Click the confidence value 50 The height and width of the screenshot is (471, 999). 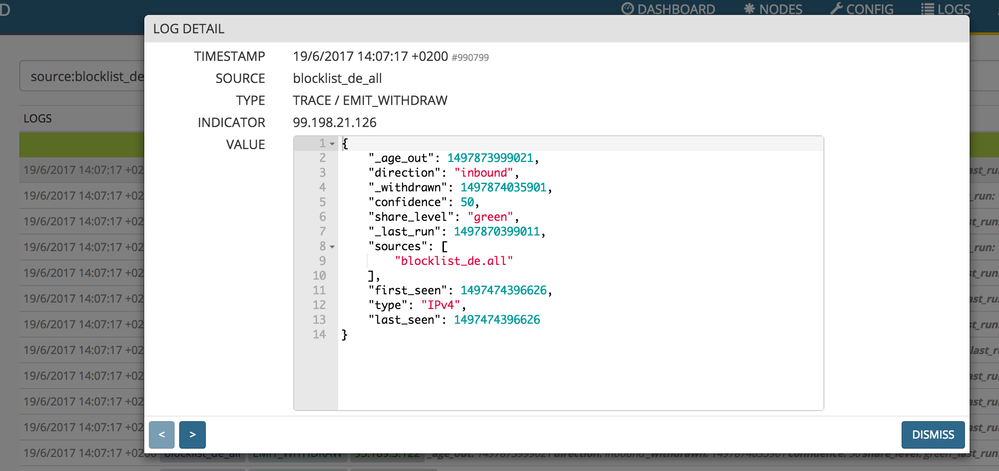[x=467, y=201]
